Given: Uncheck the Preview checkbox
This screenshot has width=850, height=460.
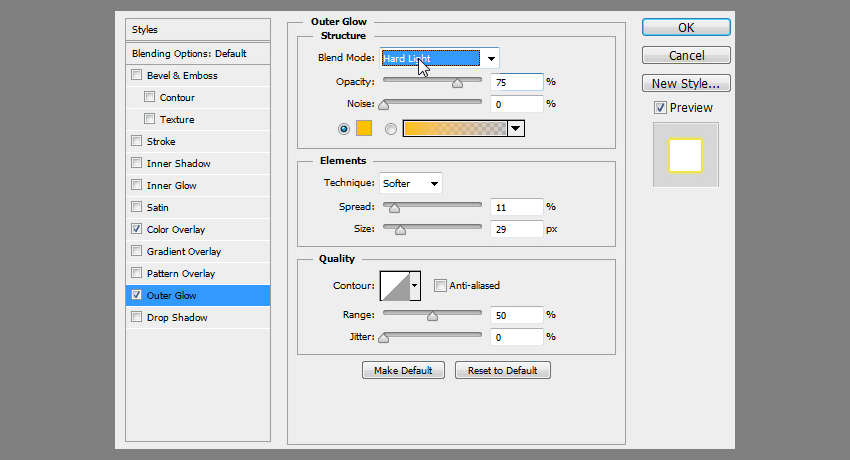Looking at the screenshot, I should click(660, 107).
